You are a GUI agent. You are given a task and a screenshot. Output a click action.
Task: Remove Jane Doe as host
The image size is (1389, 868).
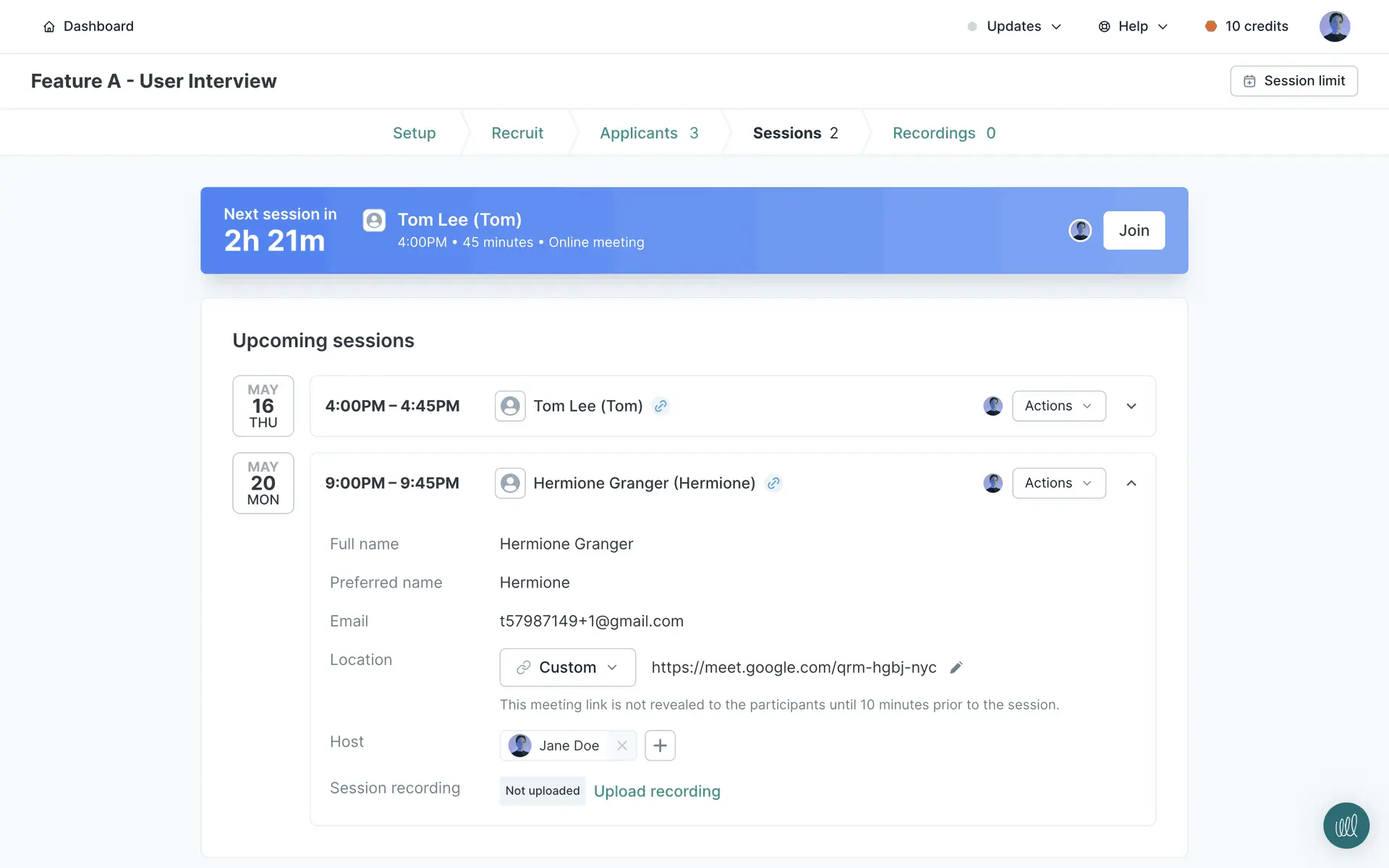(622, 746)
